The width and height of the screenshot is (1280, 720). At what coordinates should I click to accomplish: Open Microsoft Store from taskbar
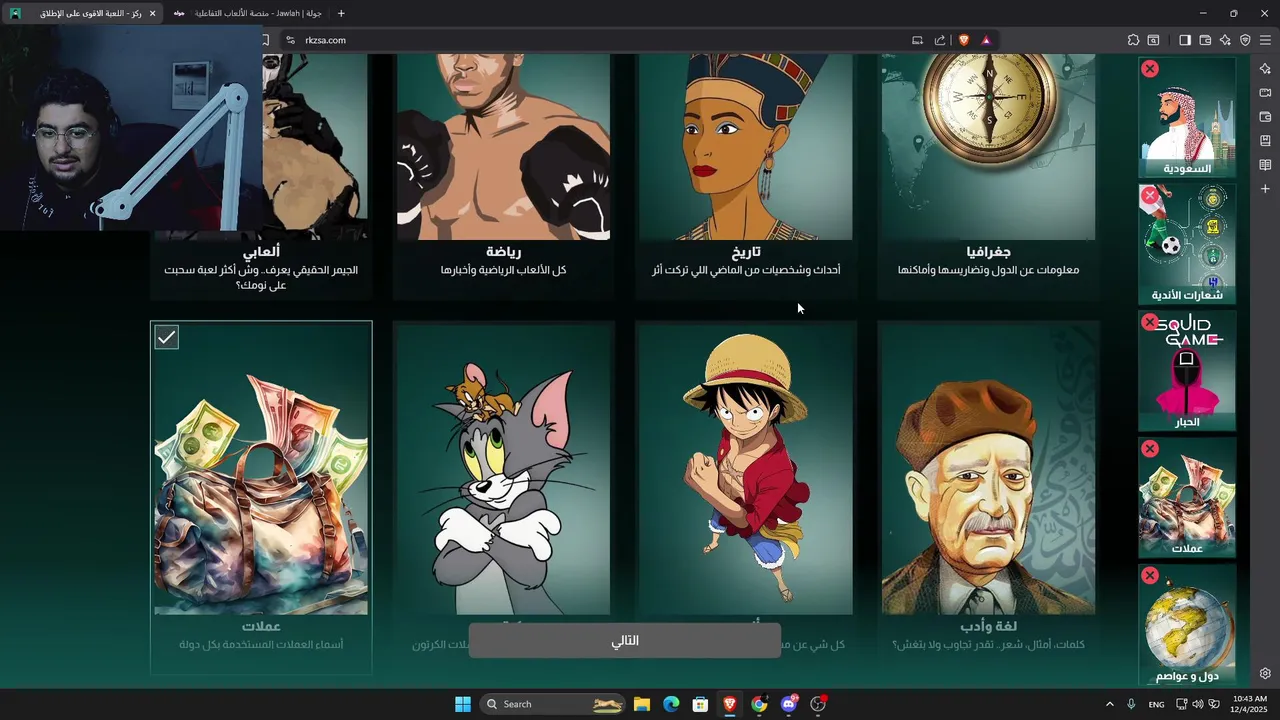pyautogui.click(x=701, y=704)
